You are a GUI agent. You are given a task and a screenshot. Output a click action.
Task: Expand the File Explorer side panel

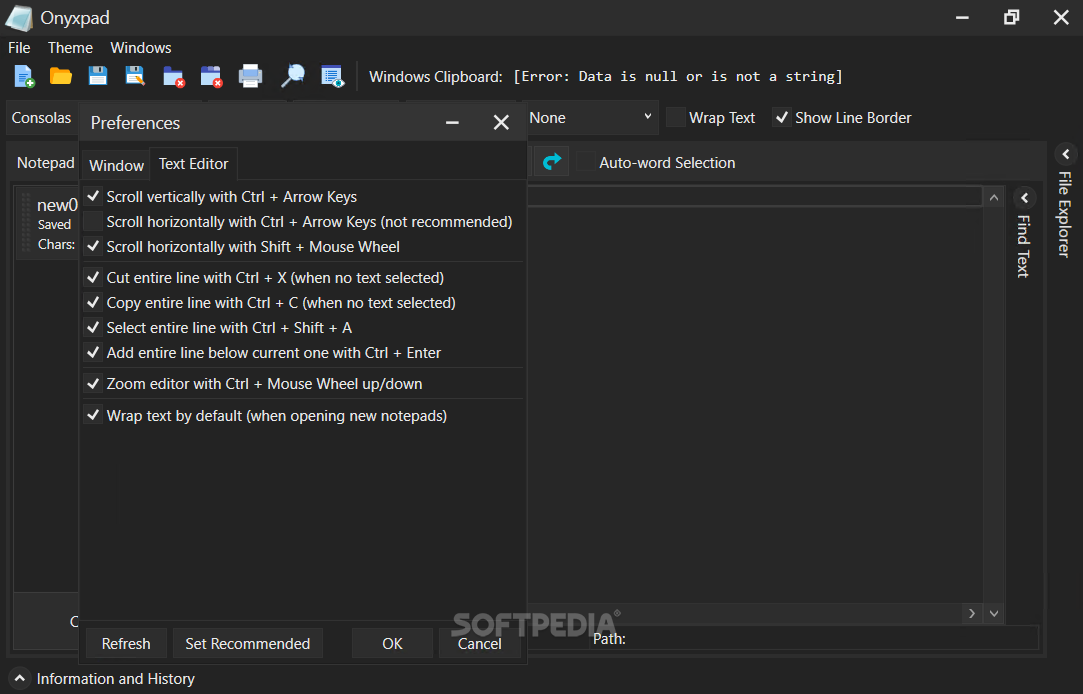click(x=1066, y=154)
